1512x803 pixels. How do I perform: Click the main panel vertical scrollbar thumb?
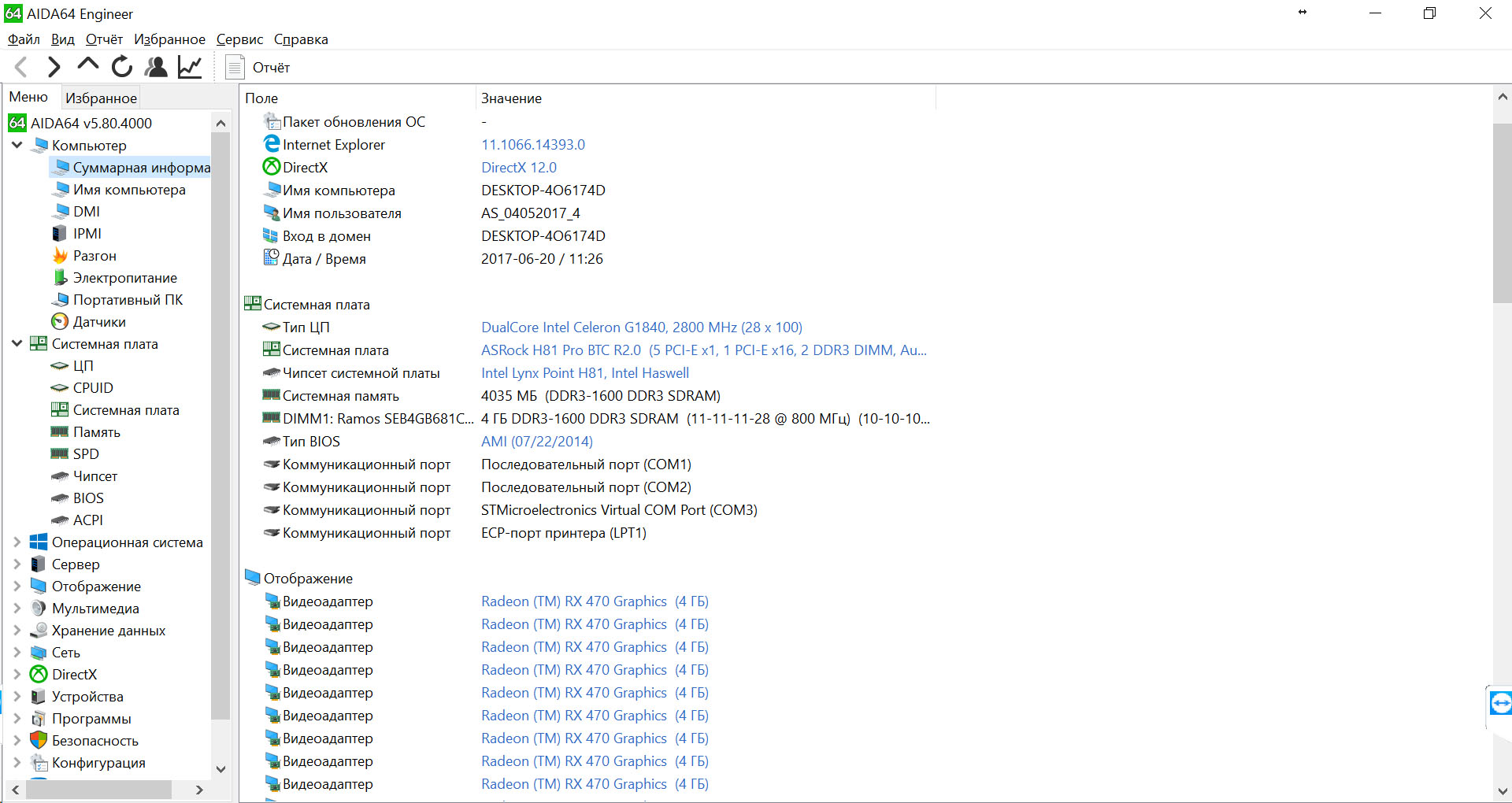(x=1502, y=213)
